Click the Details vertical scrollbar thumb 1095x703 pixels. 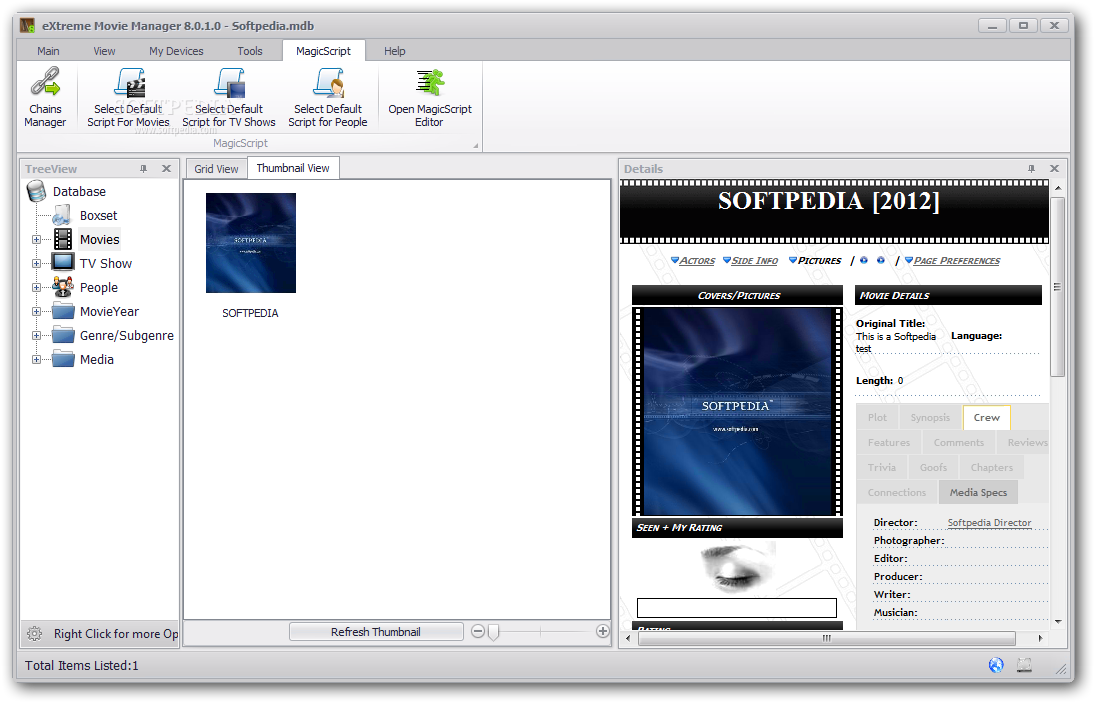pyautogui.click(x=1057, y=286)
